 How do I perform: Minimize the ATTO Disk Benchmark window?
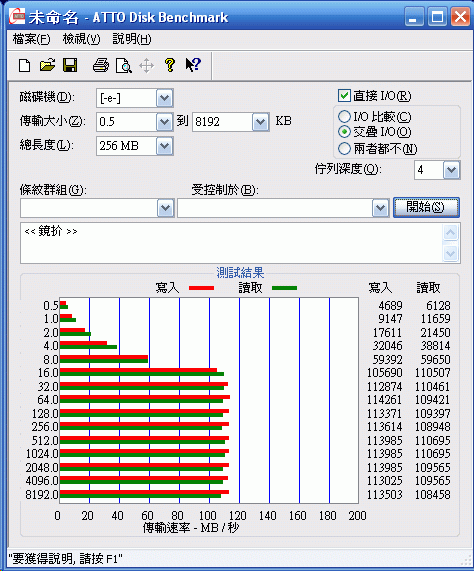click(414, 17)
